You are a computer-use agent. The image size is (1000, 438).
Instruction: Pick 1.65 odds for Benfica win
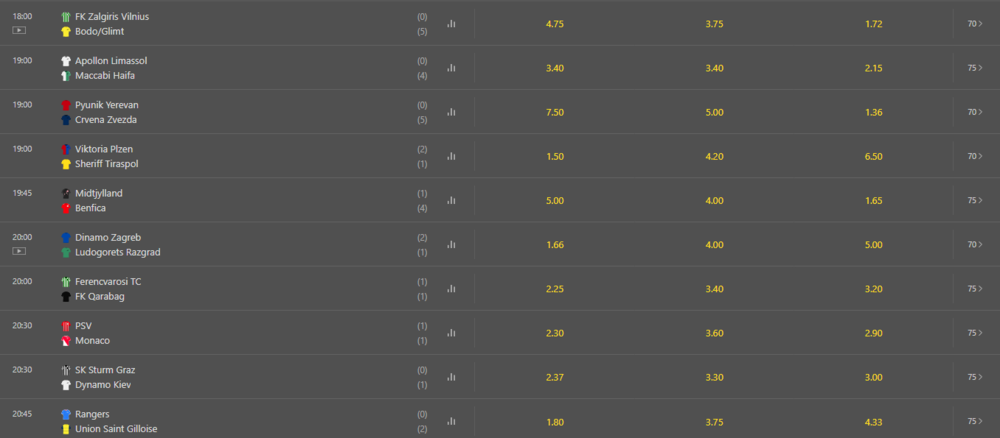[x=873, y=200]
